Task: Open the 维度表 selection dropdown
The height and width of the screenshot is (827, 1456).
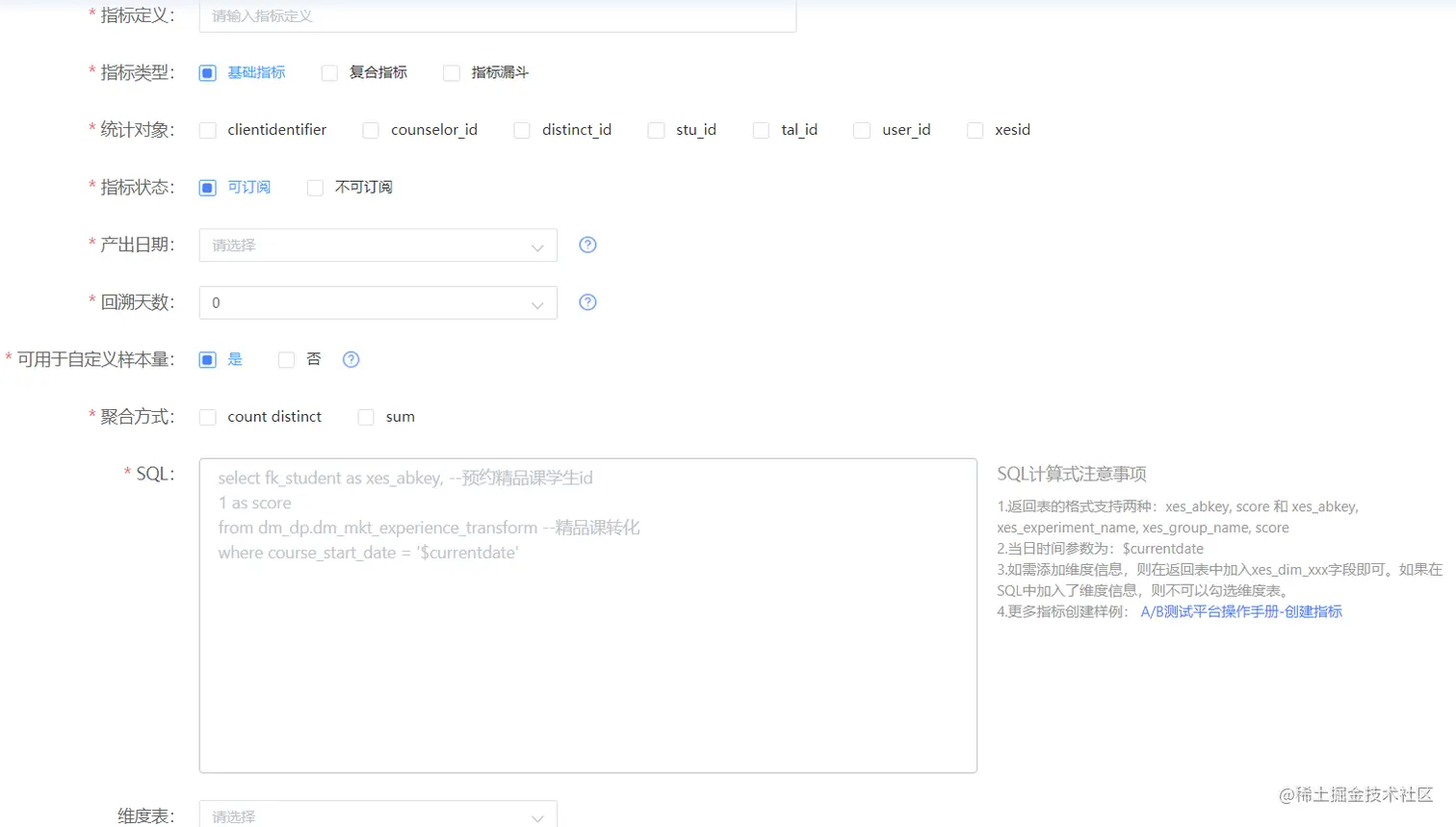Action: [377, 815]
